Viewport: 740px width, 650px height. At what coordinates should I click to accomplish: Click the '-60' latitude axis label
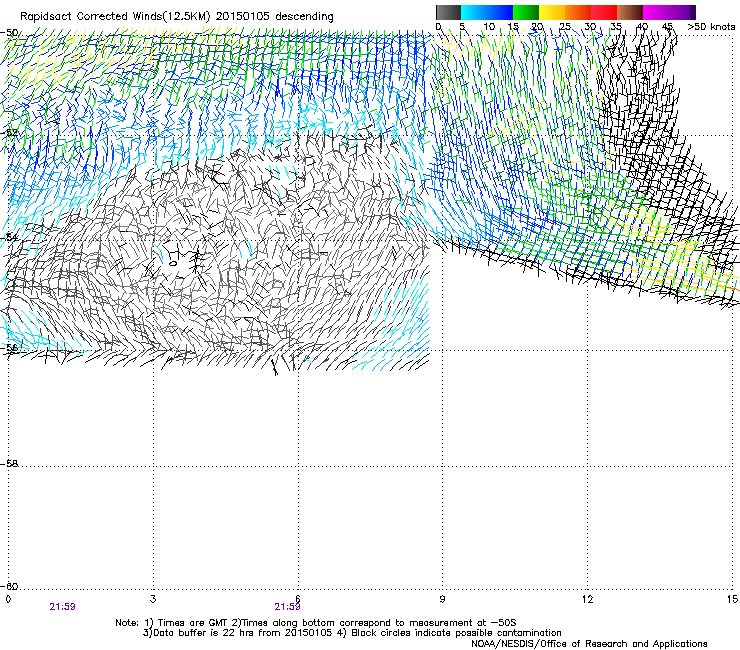click(x=9, y=586)
